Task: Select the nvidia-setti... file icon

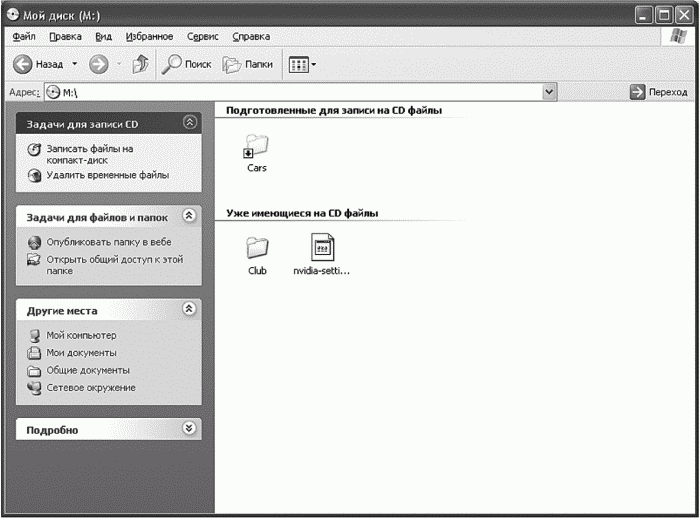Action: [x=322, y=247]
